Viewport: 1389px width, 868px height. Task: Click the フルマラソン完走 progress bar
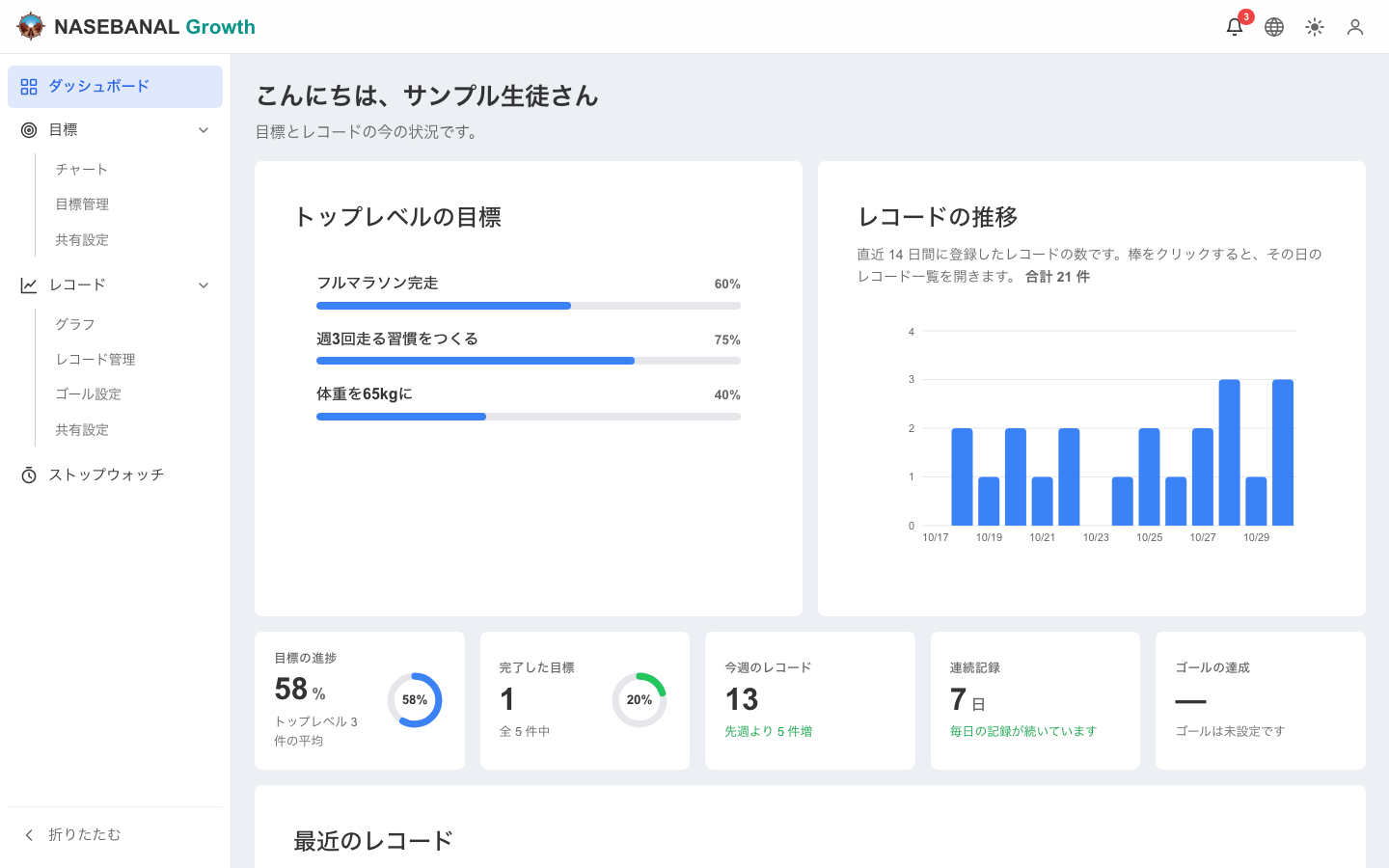click(x=529, y=306)
